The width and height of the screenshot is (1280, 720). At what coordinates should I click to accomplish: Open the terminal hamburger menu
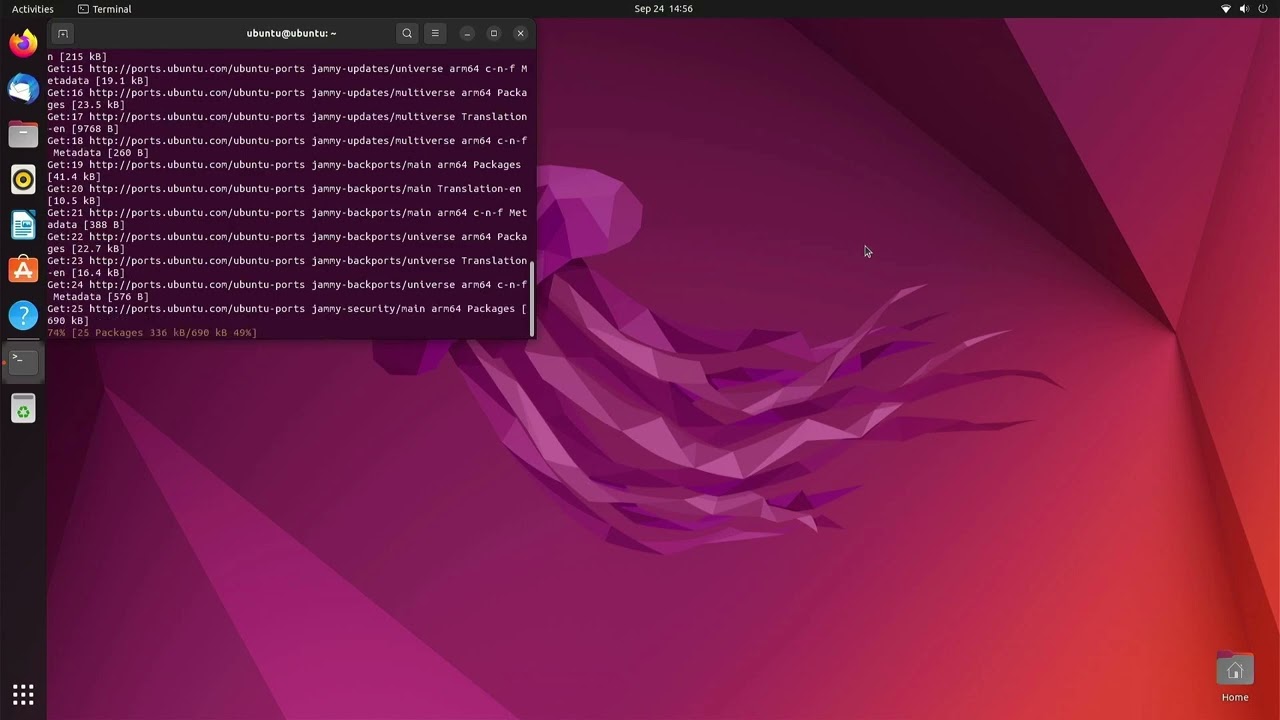point(435,33)
